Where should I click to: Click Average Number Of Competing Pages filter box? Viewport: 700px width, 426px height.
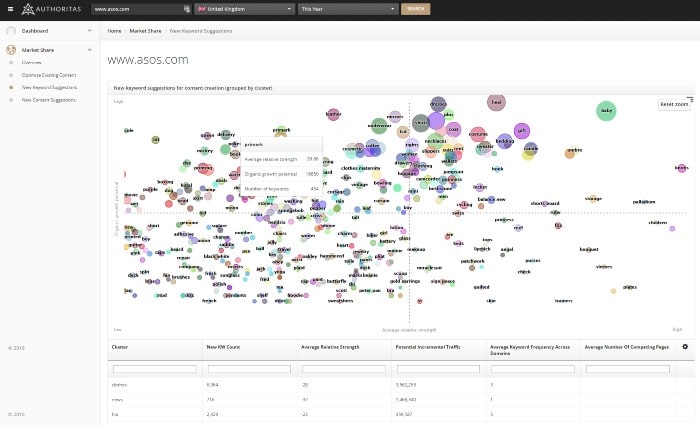628,369
